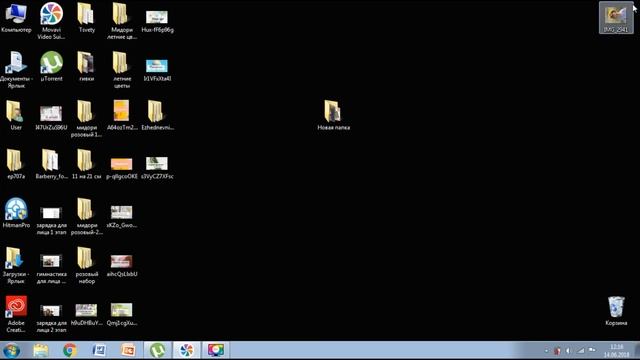The height and width of the screenshot is (360, 640).
Task: Select the User folder icon
Action: point(16,115)
